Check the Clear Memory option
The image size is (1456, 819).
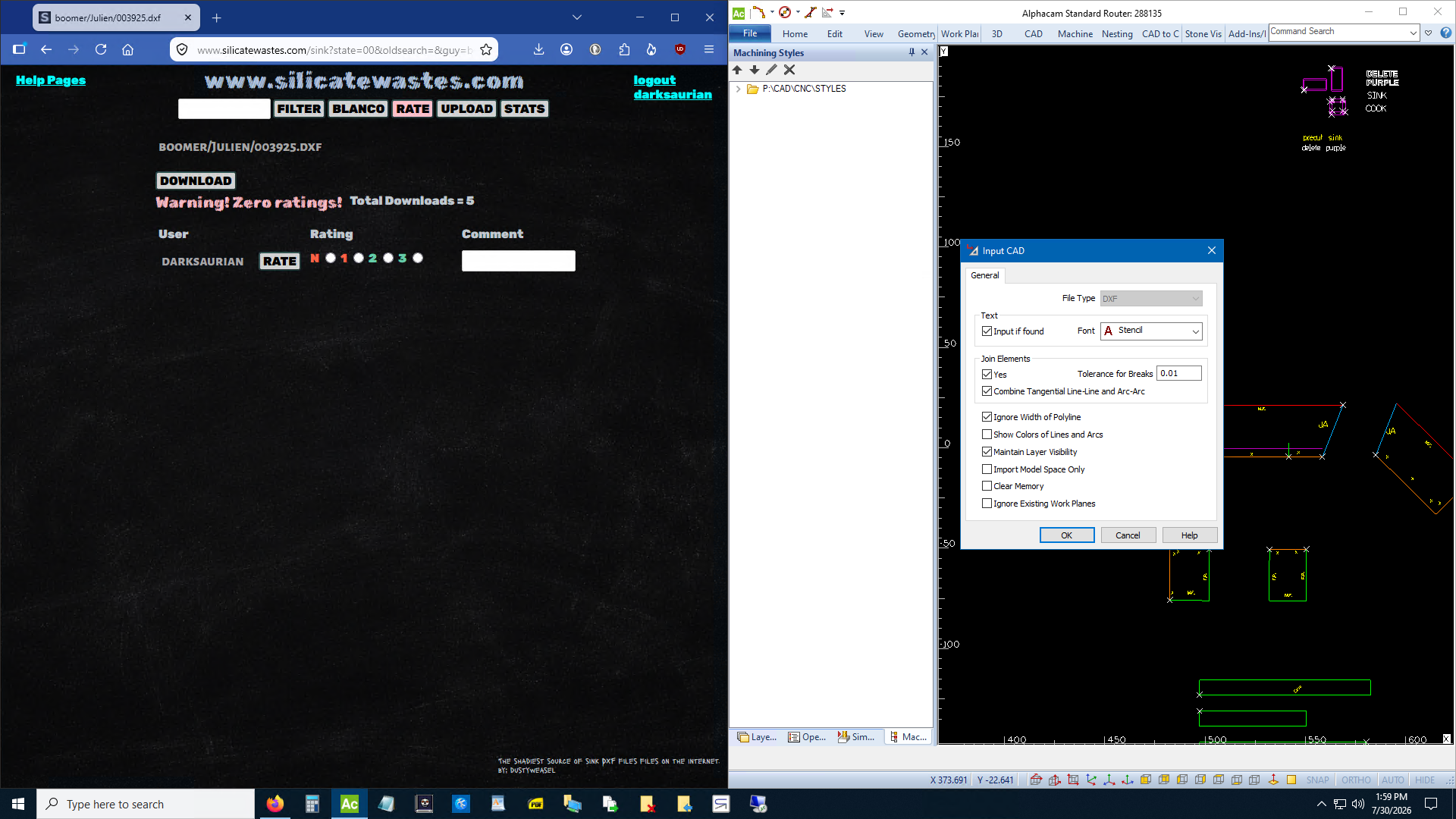pyautogui.click(x=987, y=486)
